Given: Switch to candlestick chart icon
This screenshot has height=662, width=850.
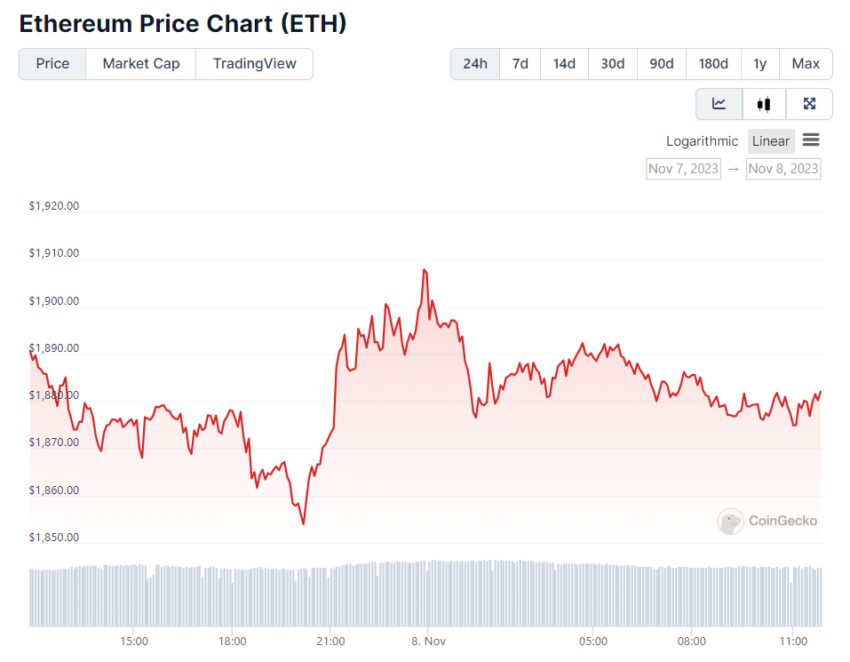Looking at the screenshot, I should [764, 104].
